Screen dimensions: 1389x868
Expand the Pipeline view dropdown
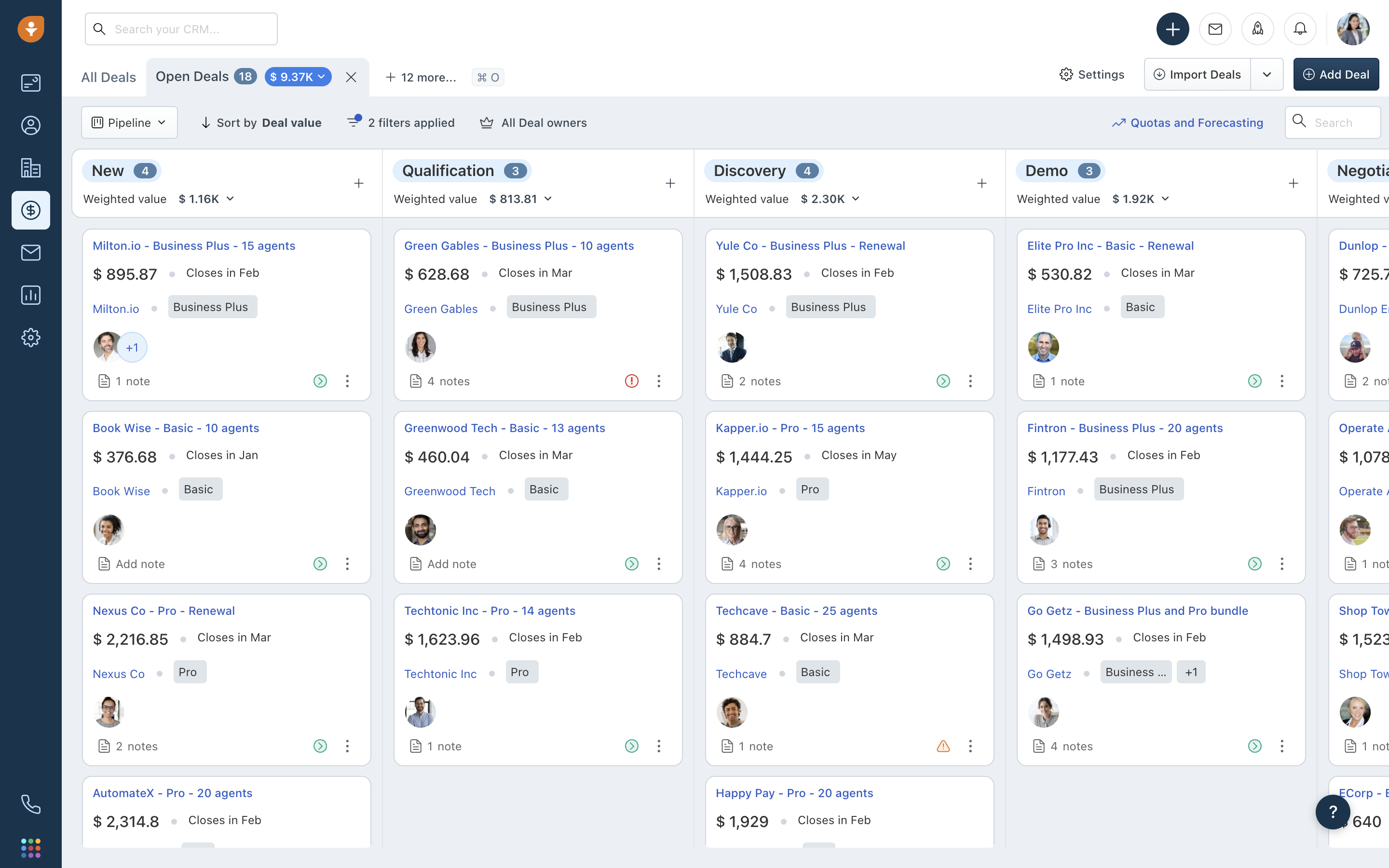129,122
